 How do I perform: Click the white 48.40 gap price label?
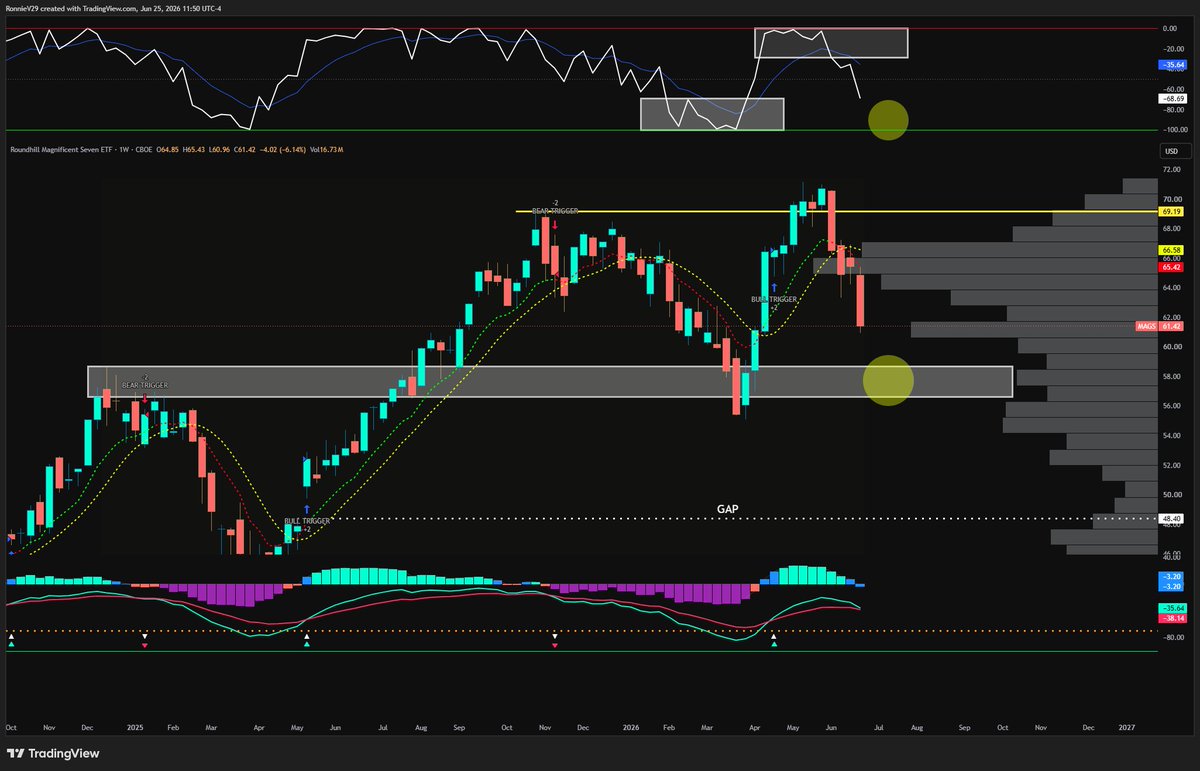[x=1171, y=519]
